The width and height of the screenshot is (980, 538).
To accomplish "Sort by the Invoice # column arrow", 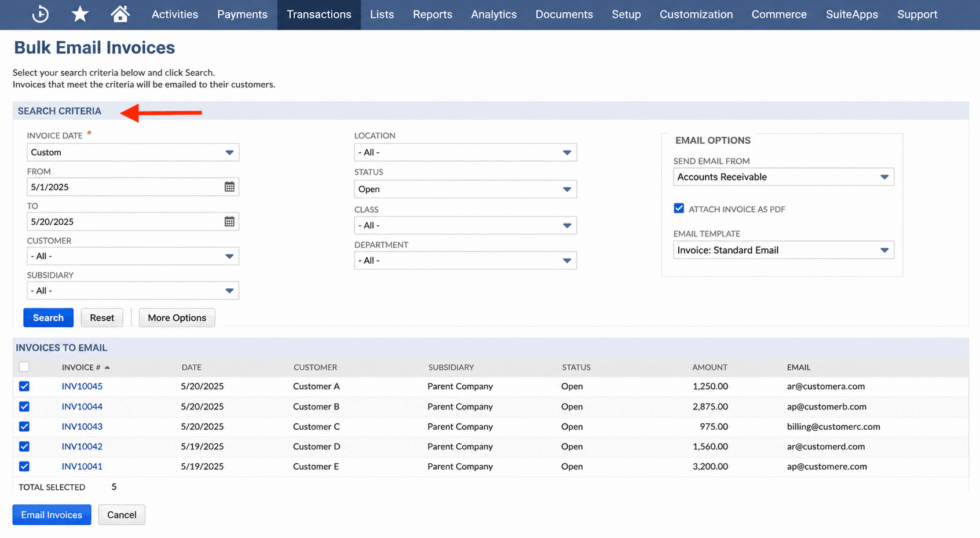I will point(108,367).
